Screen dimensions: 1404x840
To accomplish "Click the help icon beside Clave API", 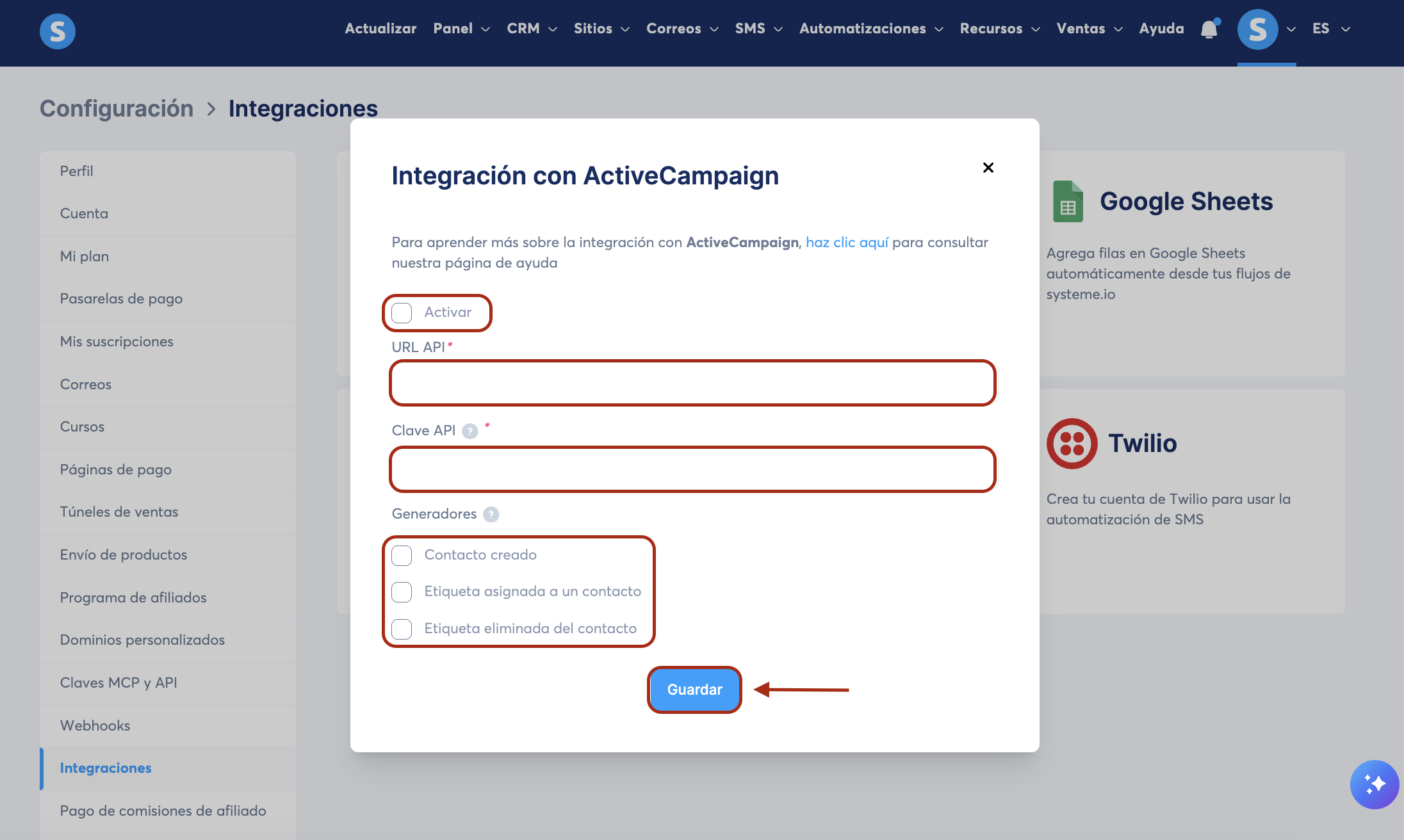I will tap(470, 431).
